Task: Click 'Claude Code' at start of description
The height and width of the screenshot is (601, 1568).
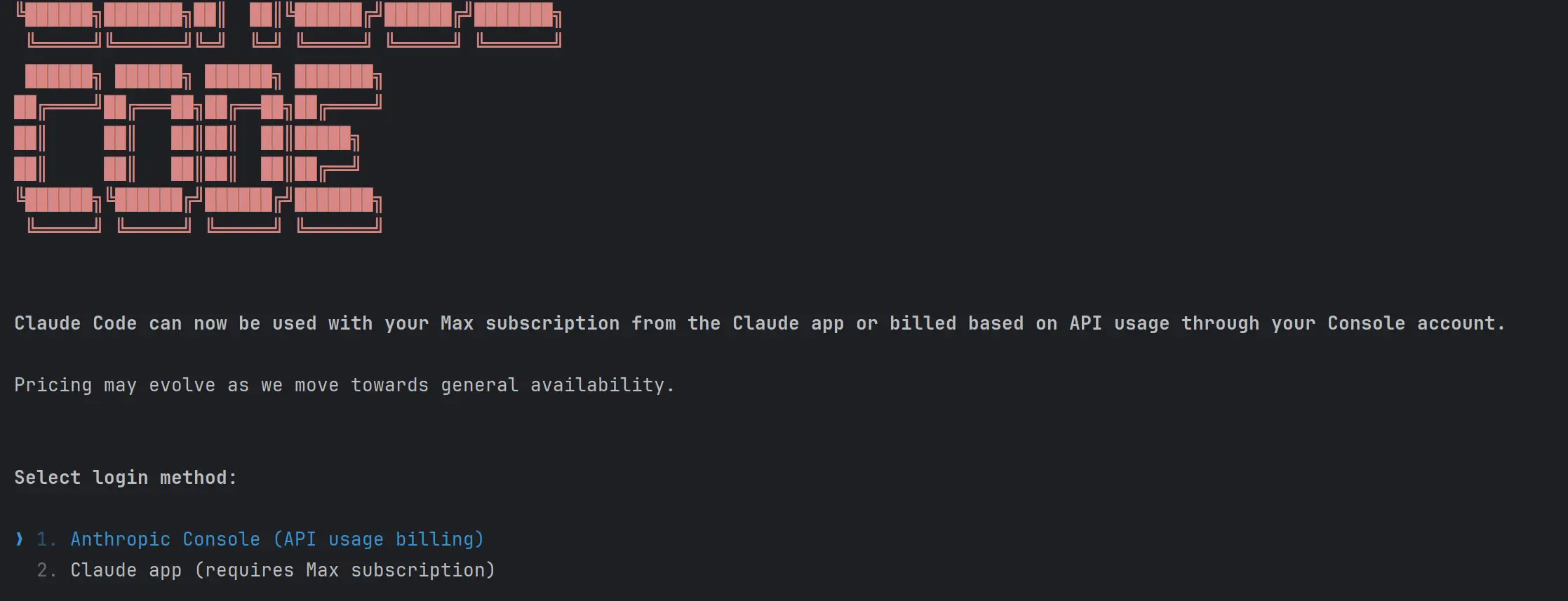Action: click(75, 323)
